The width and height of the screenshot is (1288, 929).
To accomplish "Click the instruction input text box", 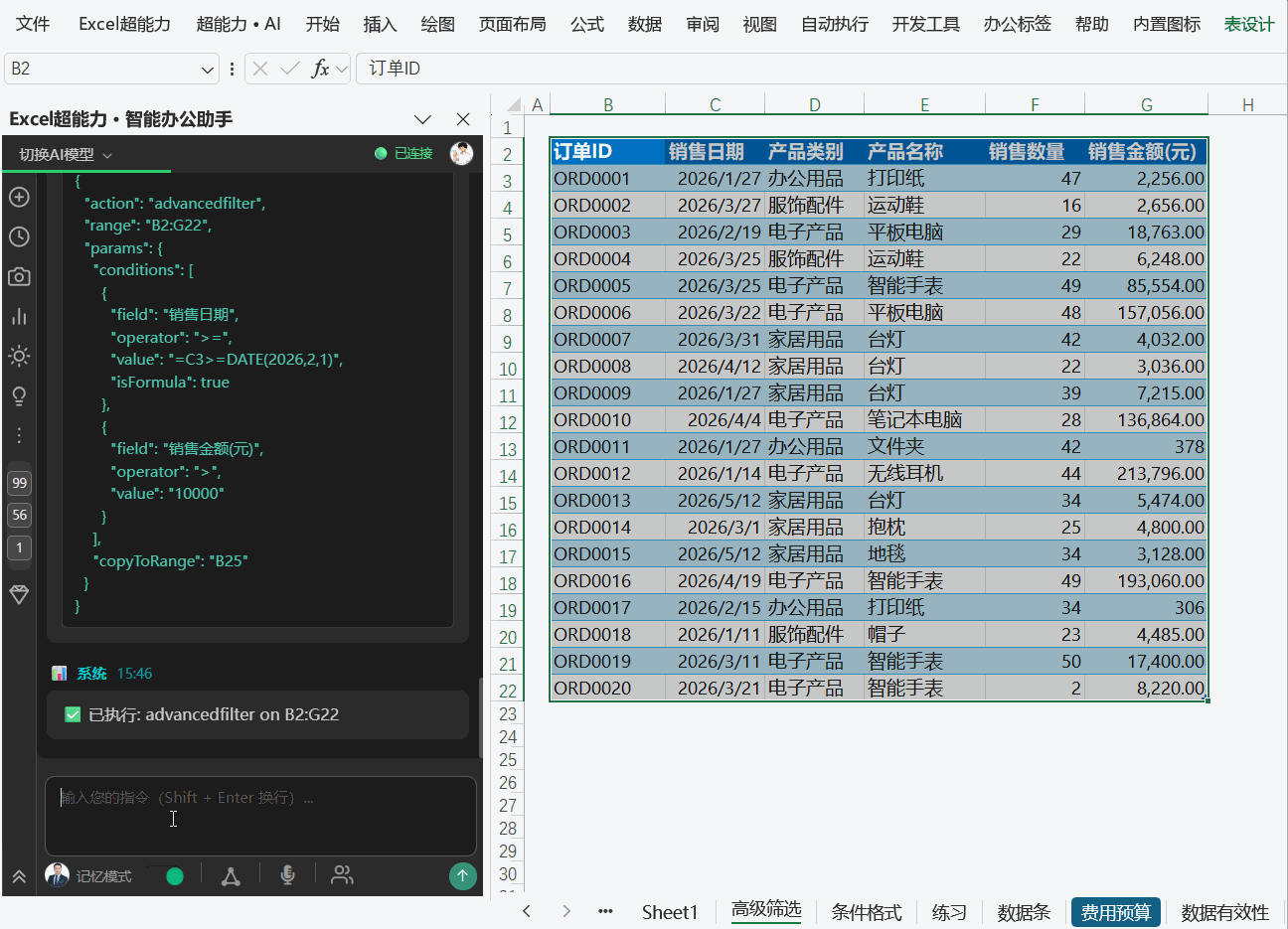I will (260, 816).
